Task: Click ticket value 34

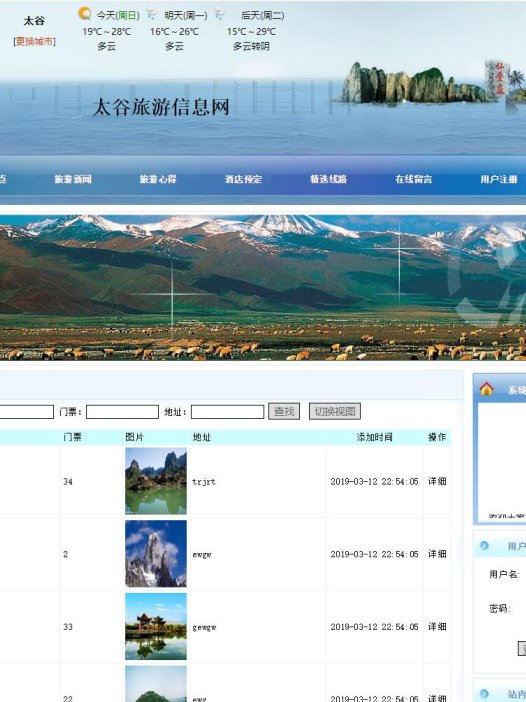Action: tap(68, 482)
